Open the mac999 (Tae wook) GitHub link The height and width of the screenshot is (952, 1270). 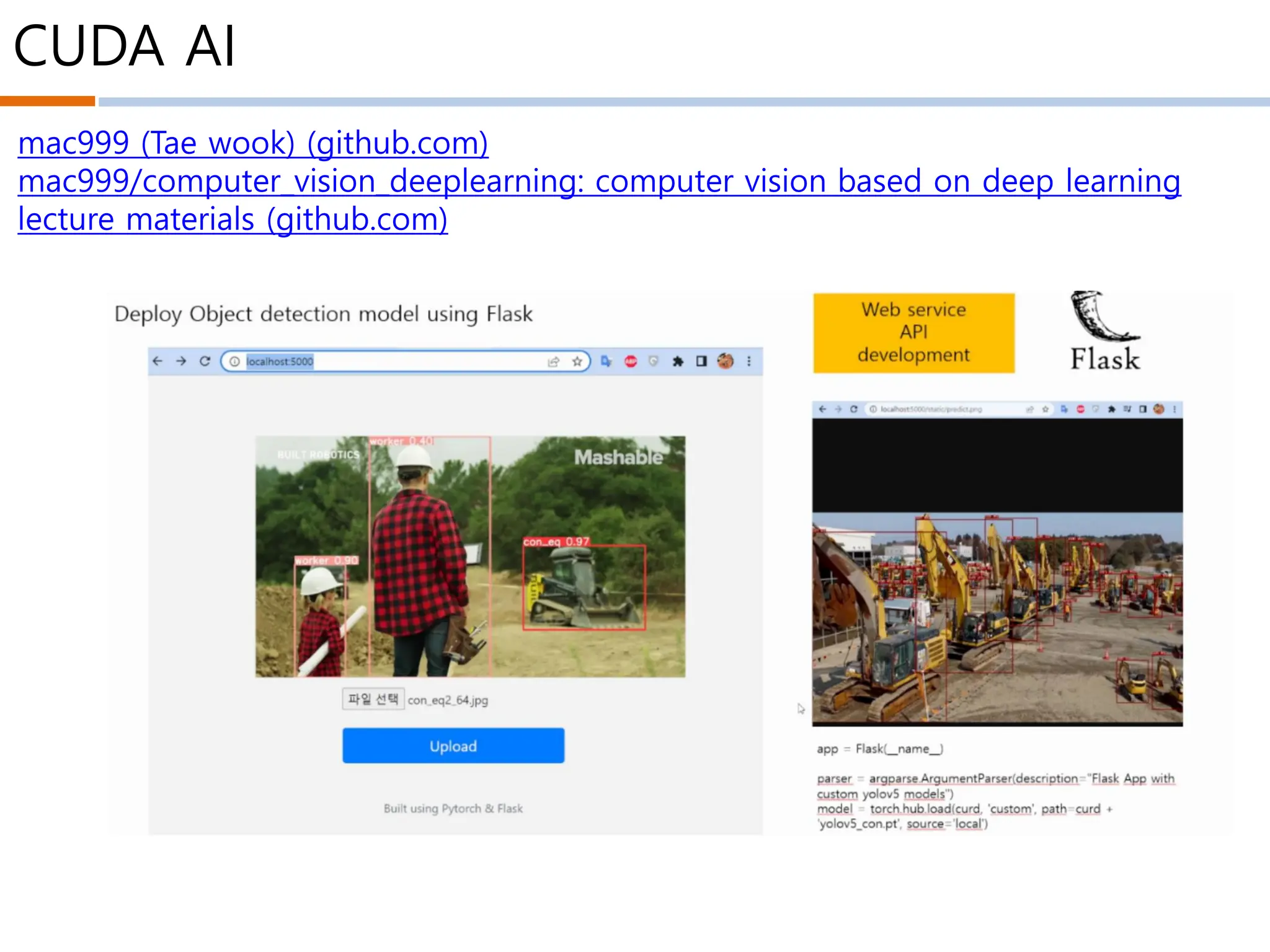pos(253,143)
